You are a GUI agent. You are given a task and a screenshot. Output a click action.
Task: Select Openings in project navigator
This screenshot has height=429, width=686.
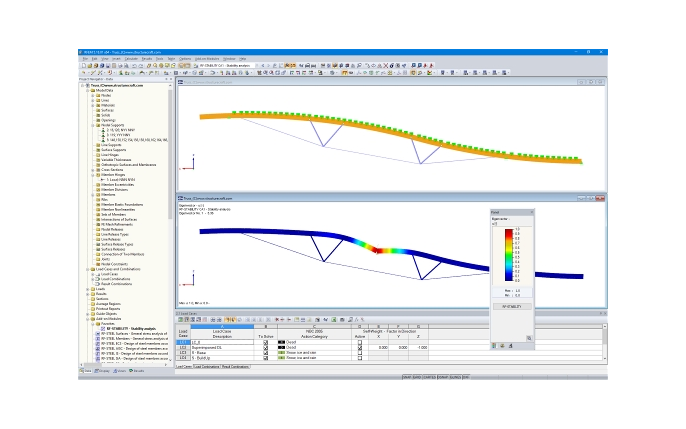pyautogui.click(x=108, y=120)
